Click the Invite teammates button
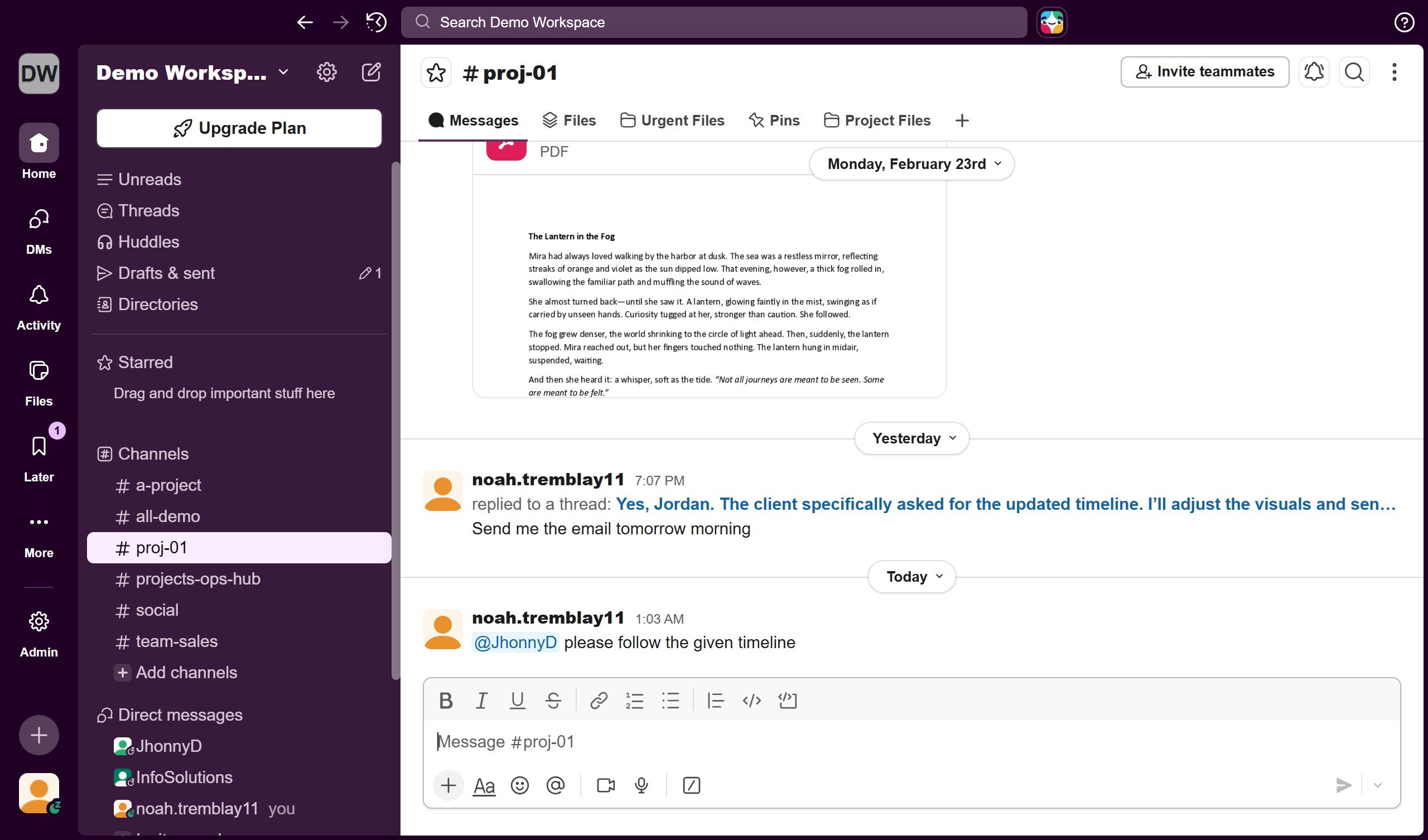 (x=1205, y=71)
